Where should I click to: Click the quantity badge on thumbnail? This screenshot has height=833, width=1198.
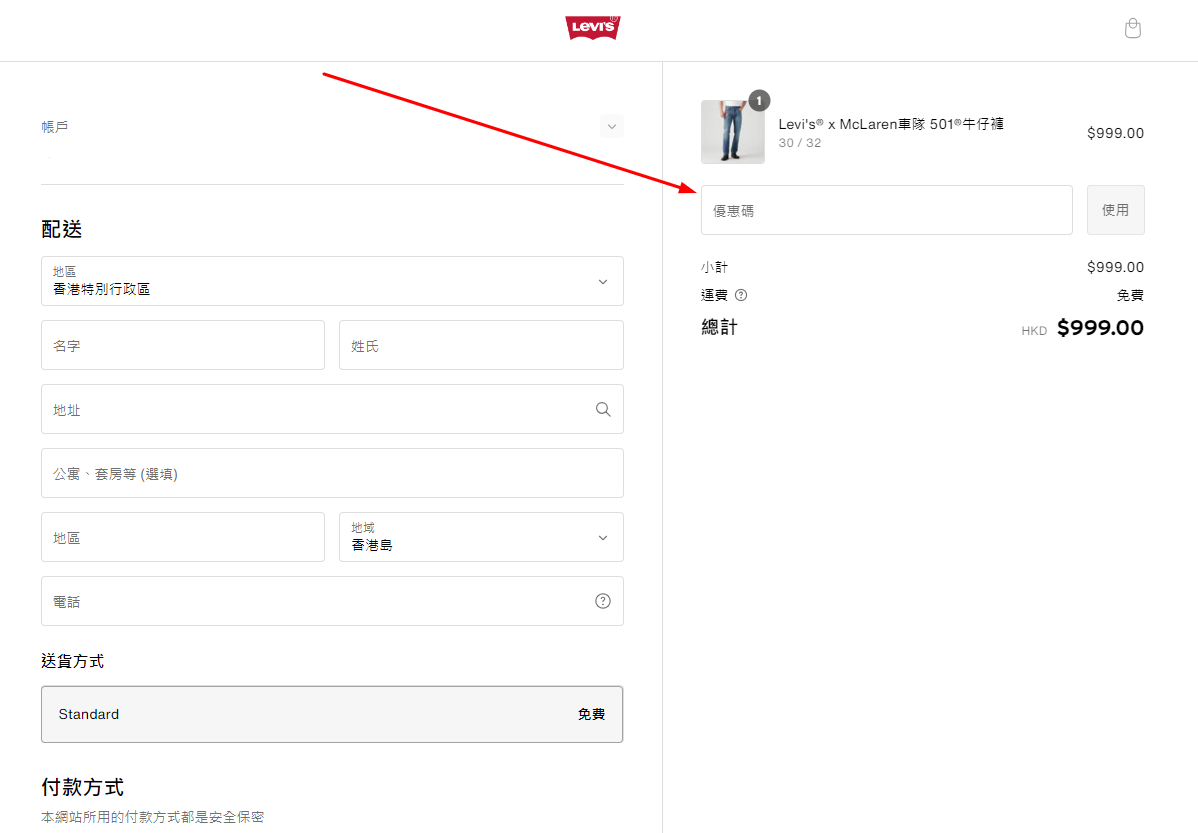point(759,101)
